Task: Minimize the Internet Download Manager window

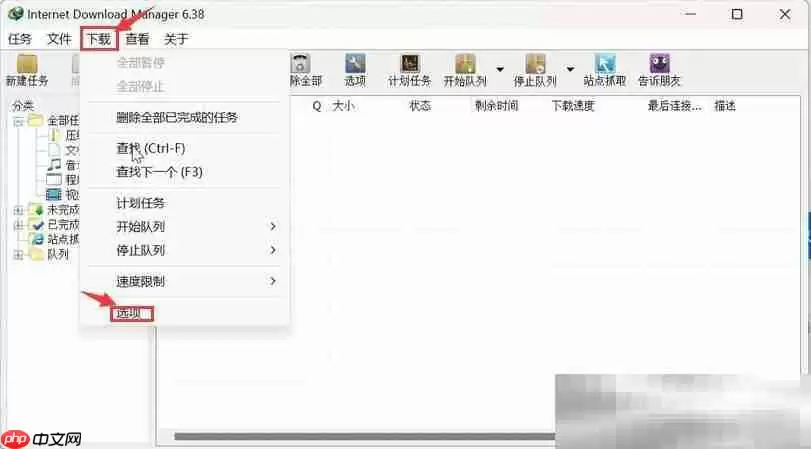Action: coord(690,14)
